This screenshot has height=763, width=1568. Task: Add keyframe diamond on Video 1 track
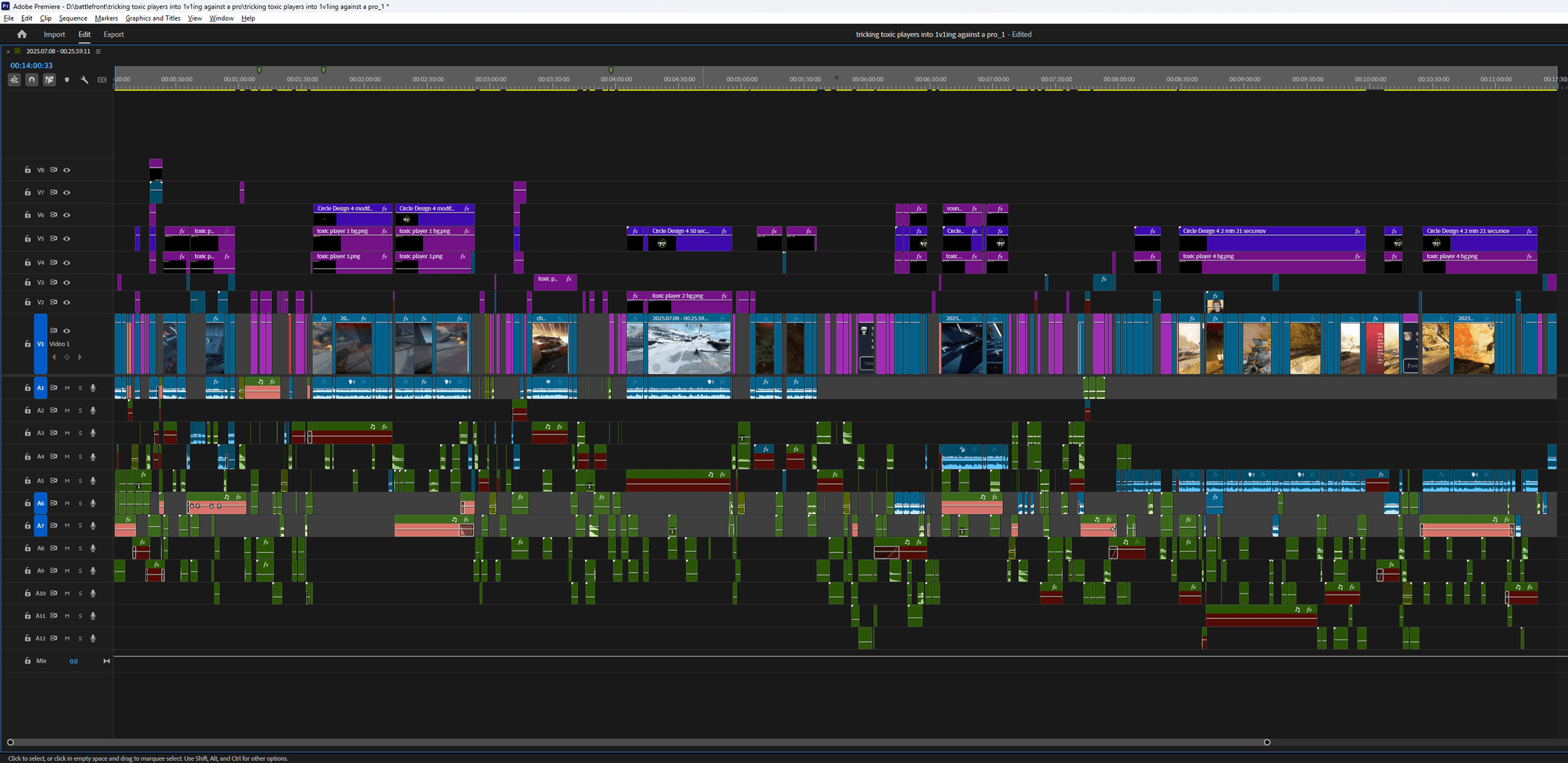click(67, 357)
